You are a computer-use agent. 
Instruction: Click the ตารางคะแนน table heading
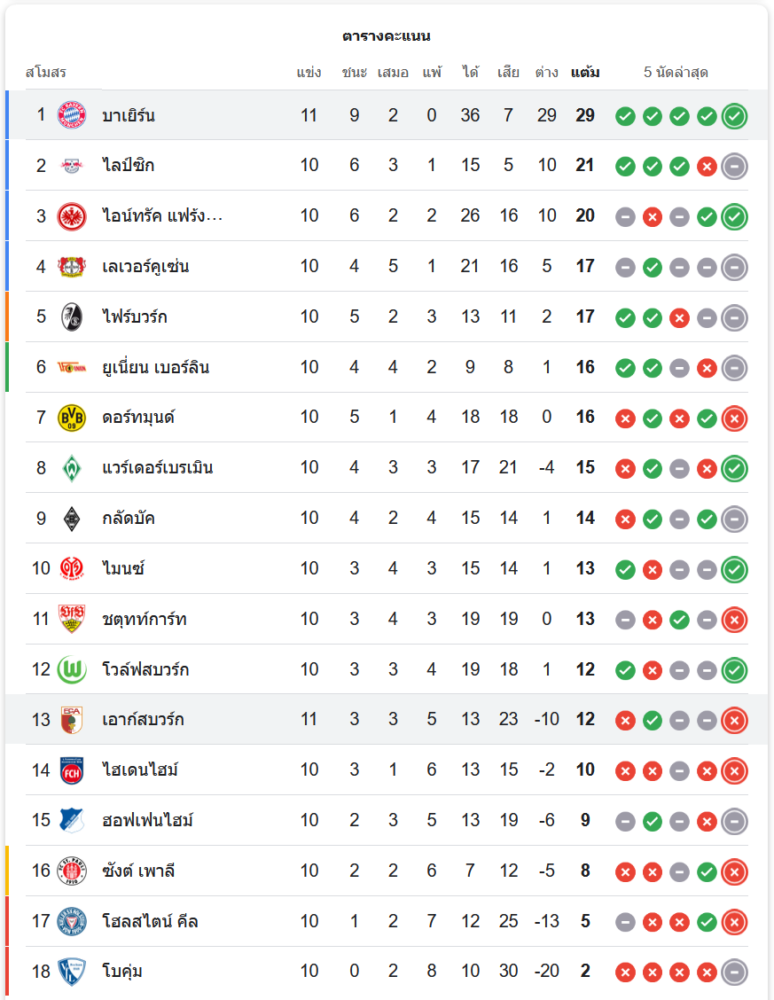tap(386, 36)
